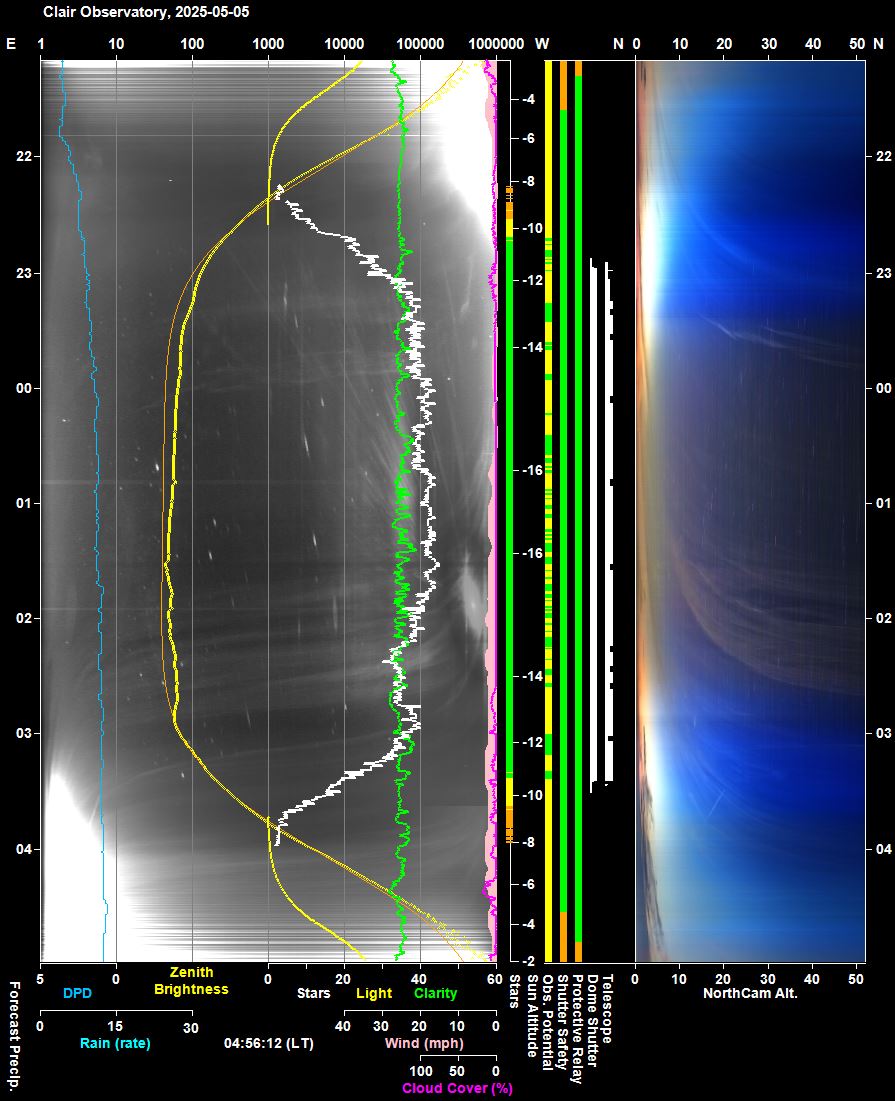Select the Obs. Potential vertical label
The width and height of the screenshot is (895, 1101).
[x=548, y=1022]
